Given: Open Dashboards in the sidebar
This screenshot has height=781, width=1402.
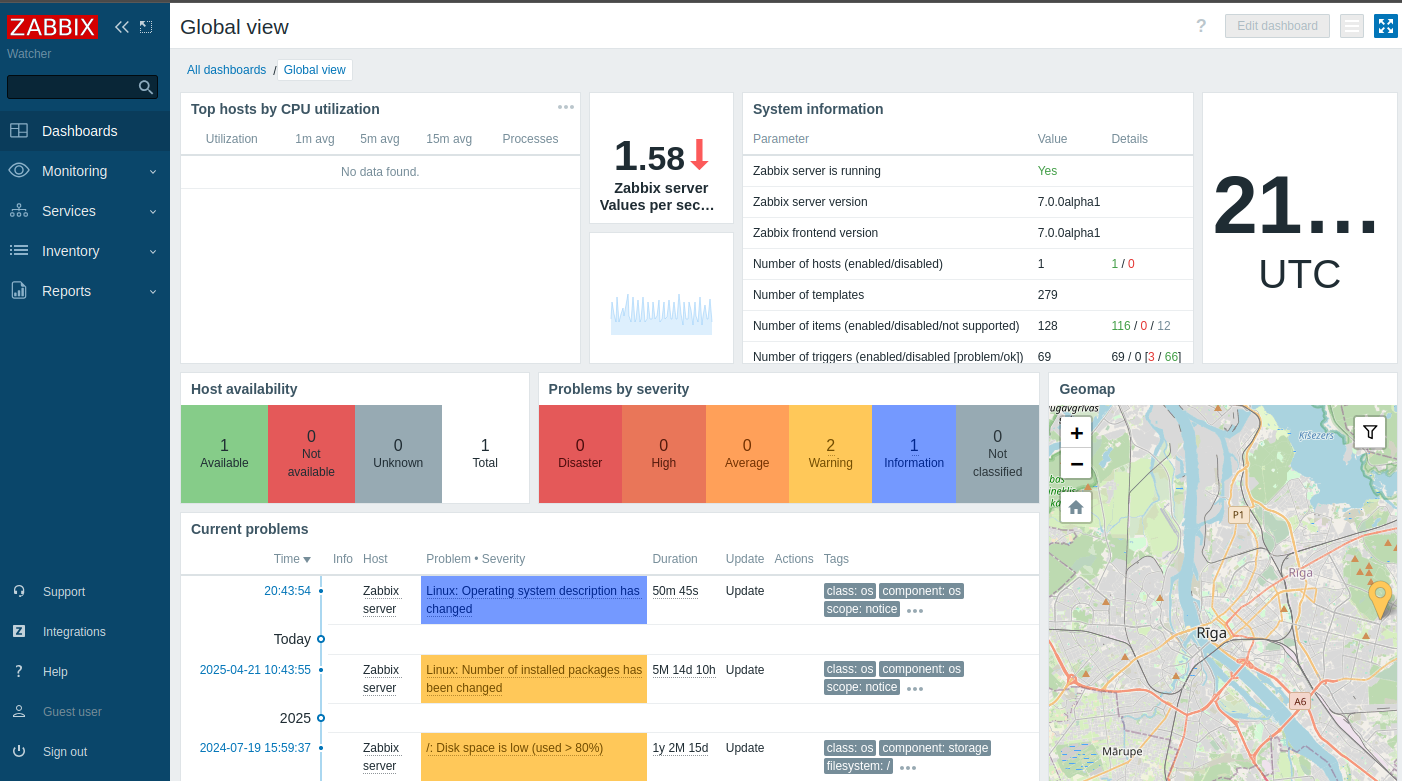Looking at the screenshot, I should 80,131.
